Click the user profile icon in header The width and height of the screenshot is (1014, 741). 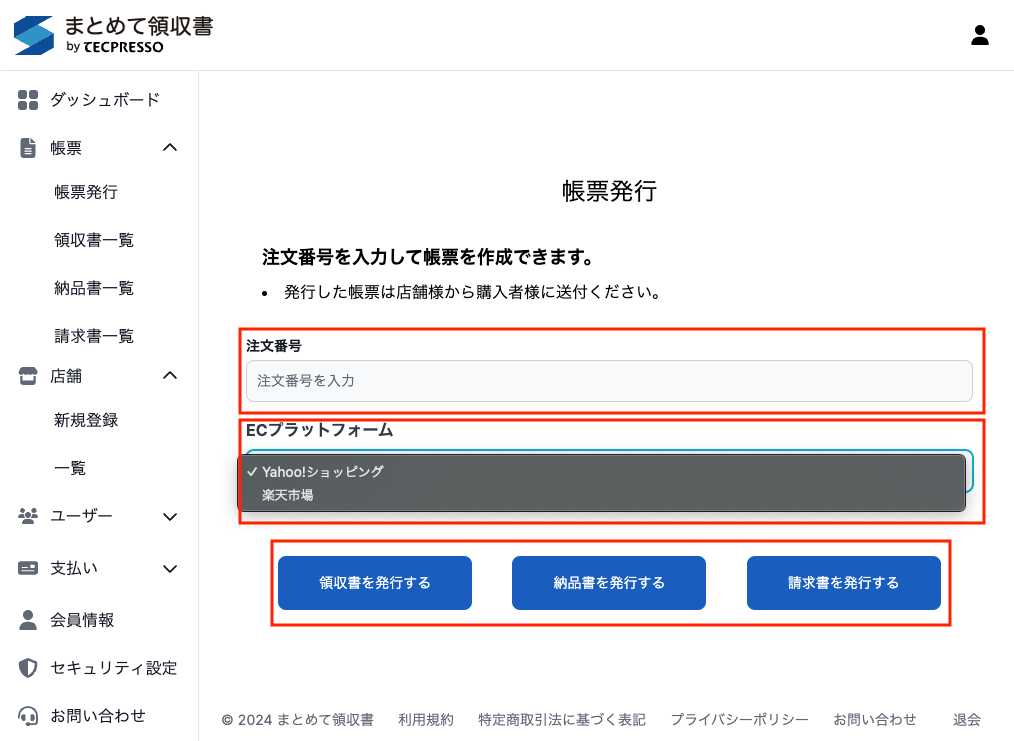[980, 35]
